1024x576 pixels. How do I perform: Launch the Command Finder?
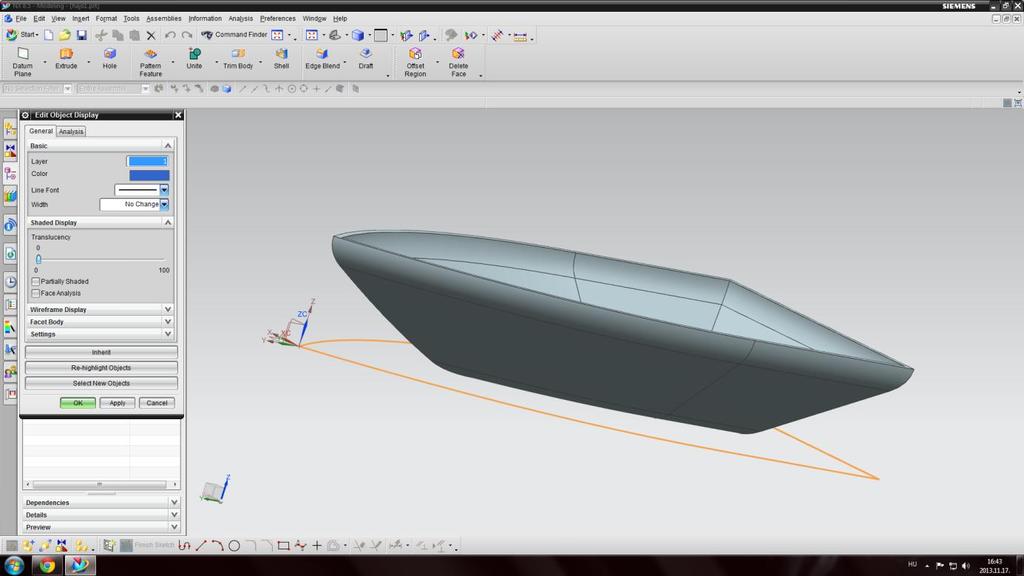234,35
